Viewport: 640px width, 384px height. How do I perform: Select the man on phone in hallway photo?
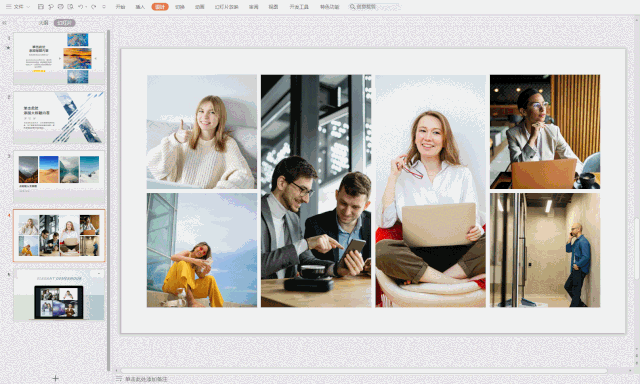pyautogui.click(x=545, y=250)
